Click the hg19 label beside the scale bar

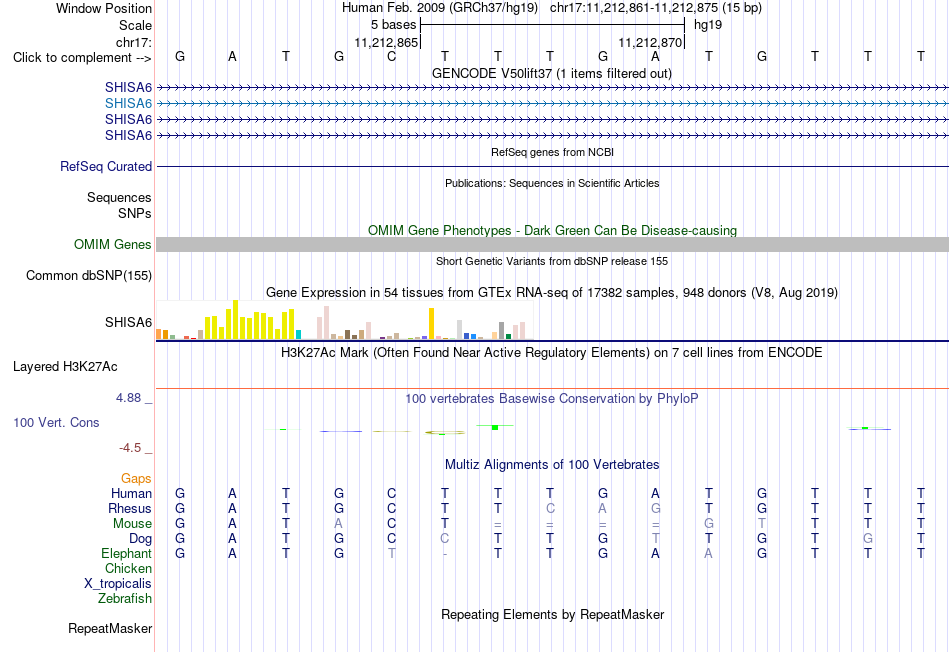tap(708, 25)
